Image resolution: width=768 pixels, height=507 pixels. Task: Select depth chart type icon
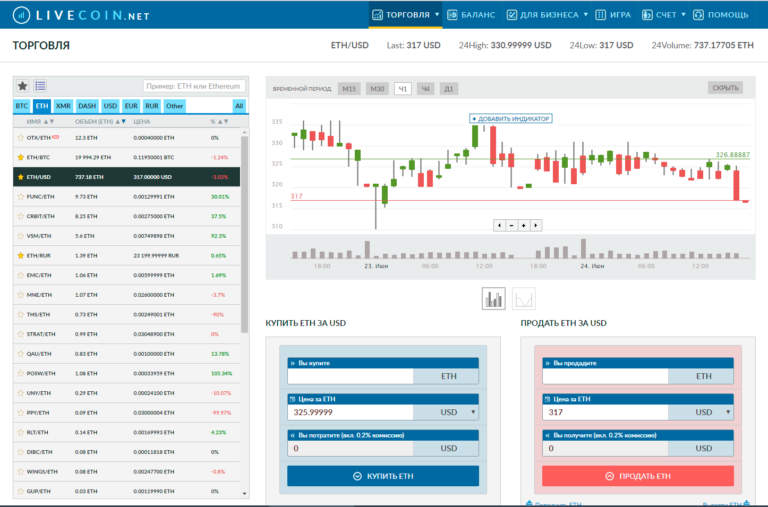pyautogui.click(x=524, y=298)
